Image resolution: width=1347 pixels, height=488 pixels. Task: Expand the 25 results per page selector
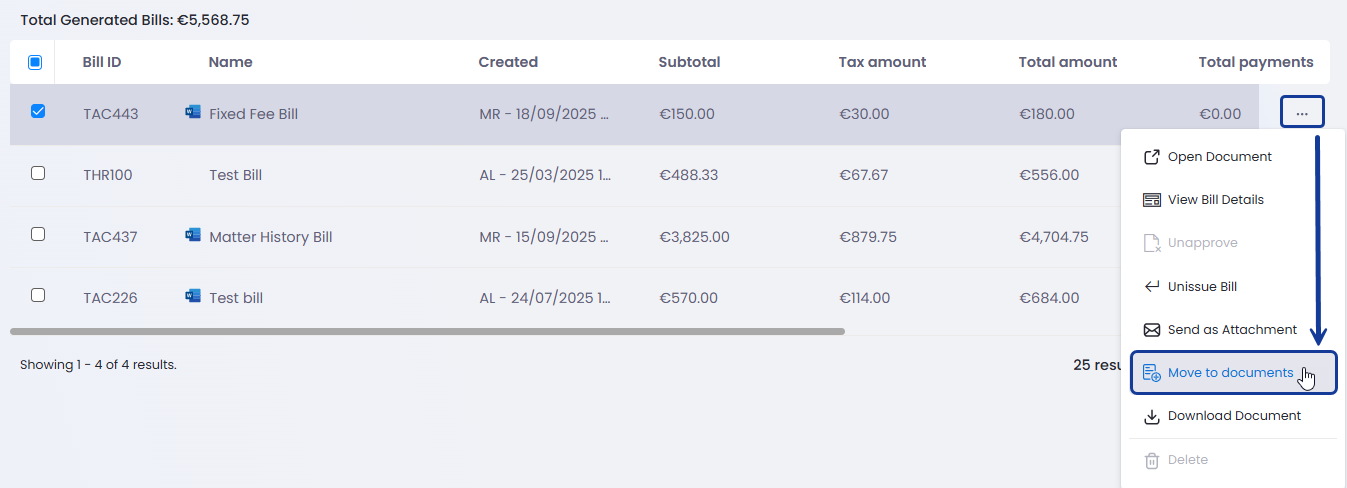(1095, 365)
